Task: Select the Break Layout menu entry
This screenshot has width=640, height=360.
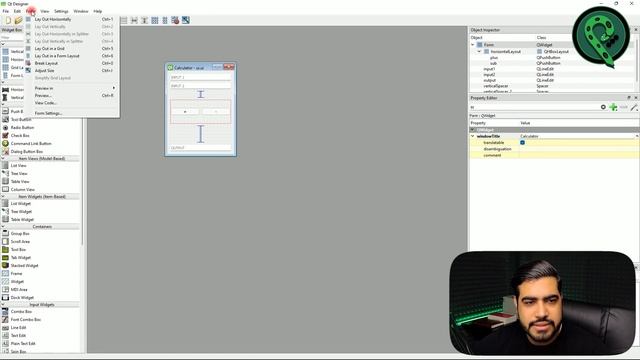Action: coord(72,63)
